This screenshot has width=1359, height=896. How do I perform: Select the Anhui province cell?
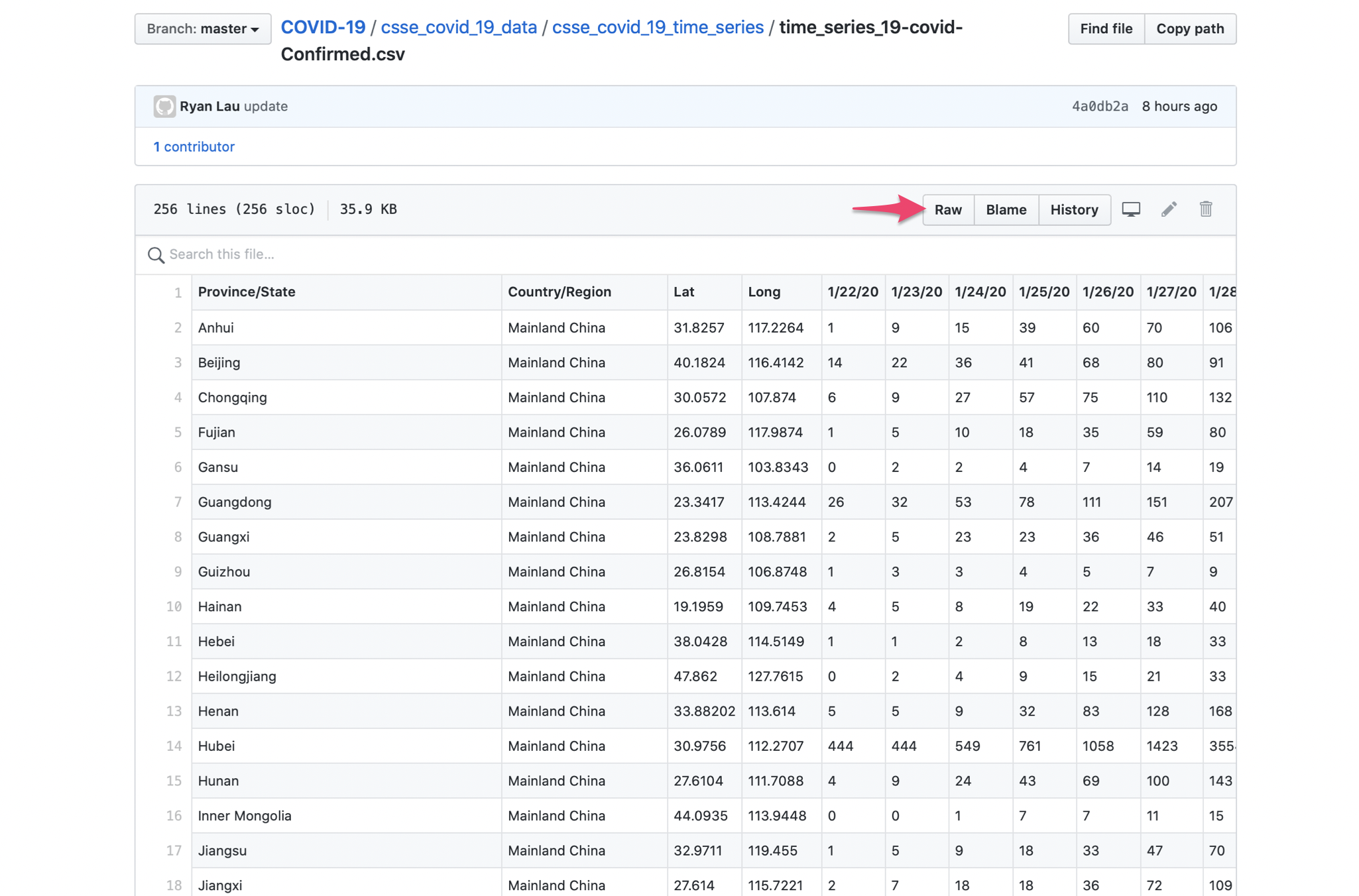347,327
